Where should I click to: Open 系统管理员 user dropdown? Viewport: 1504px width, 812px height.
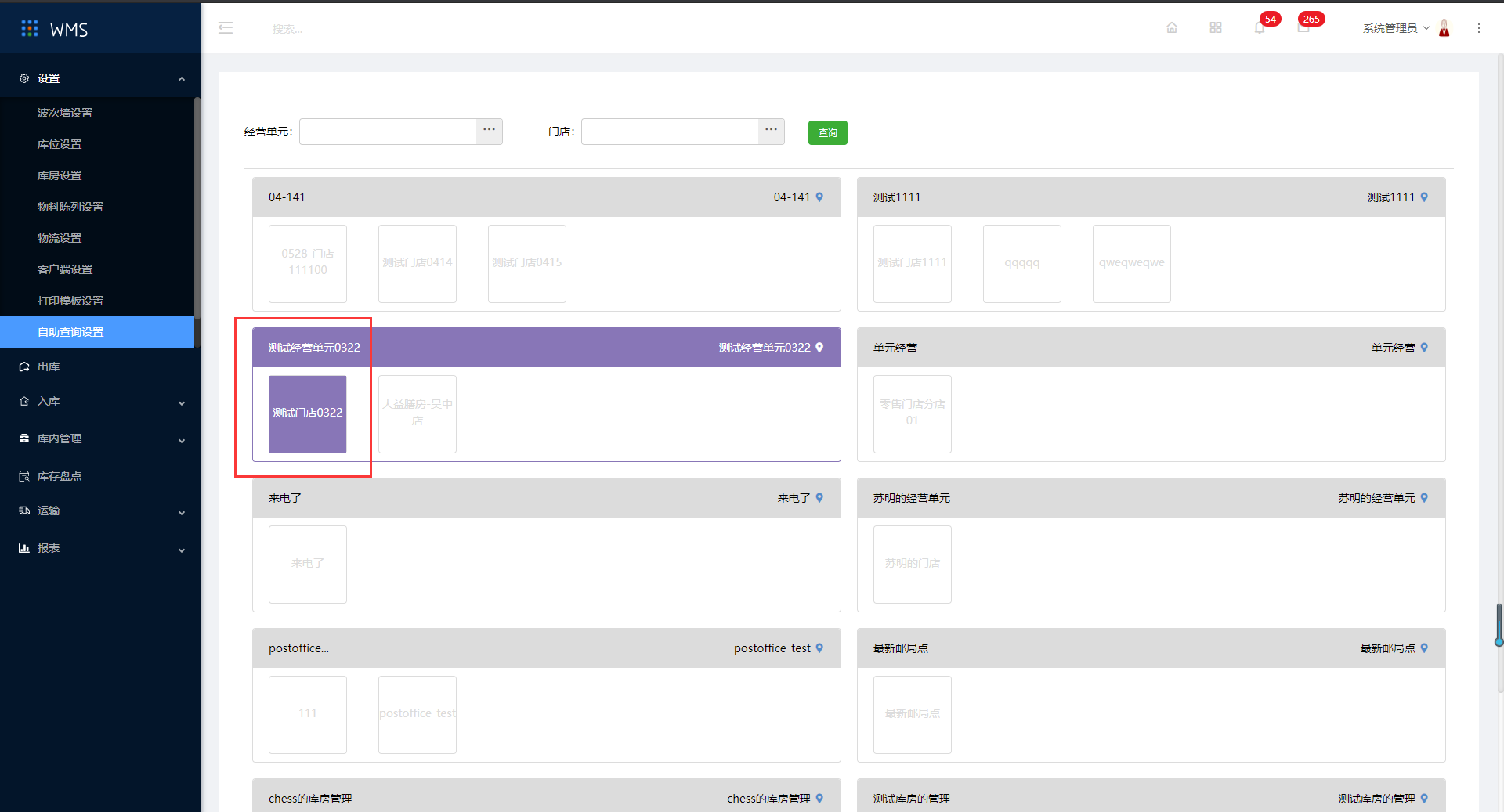1396,28
